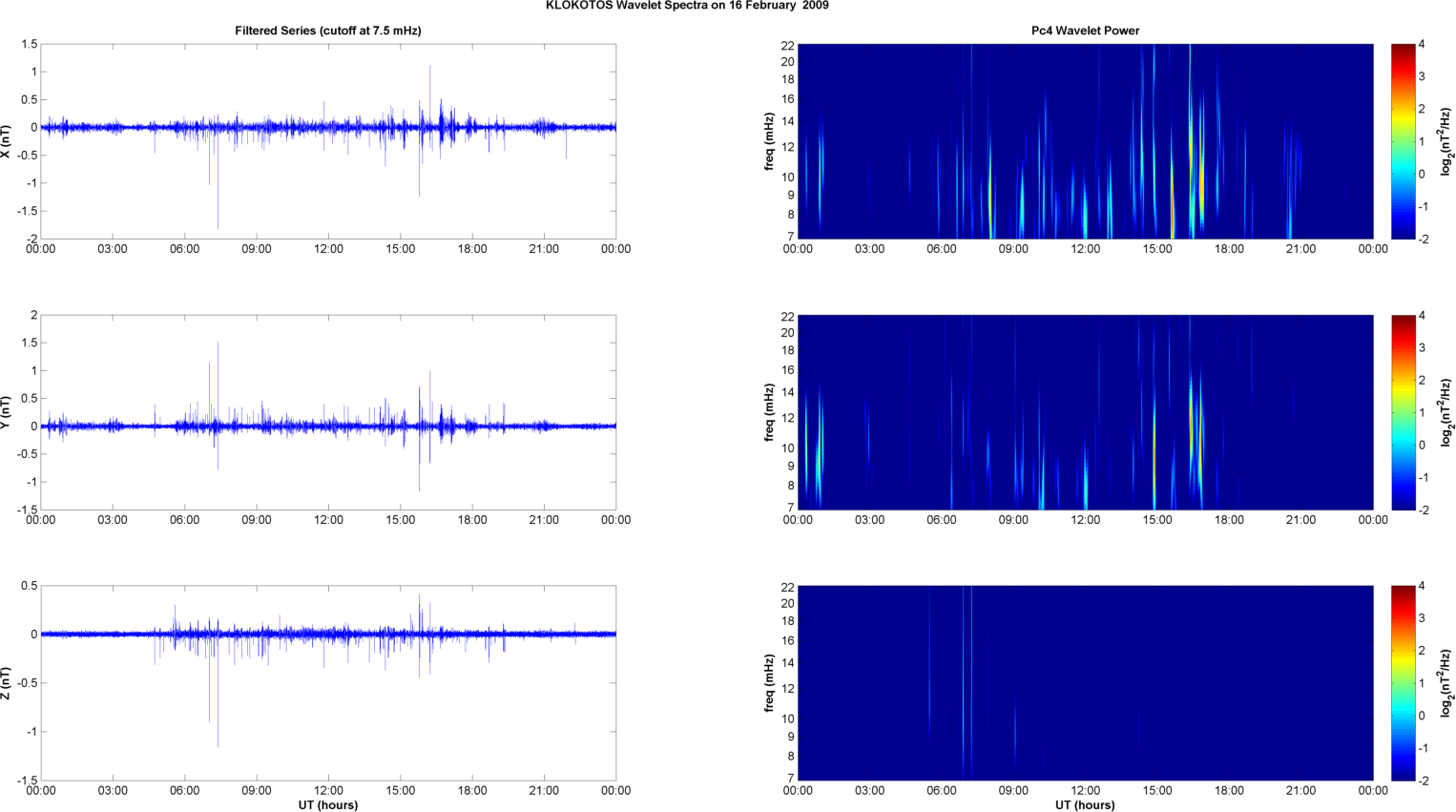Select freq (mHz) label of the Y wavelet spectrogram
Screen dimensions: 1456x812
click(769, 412)
